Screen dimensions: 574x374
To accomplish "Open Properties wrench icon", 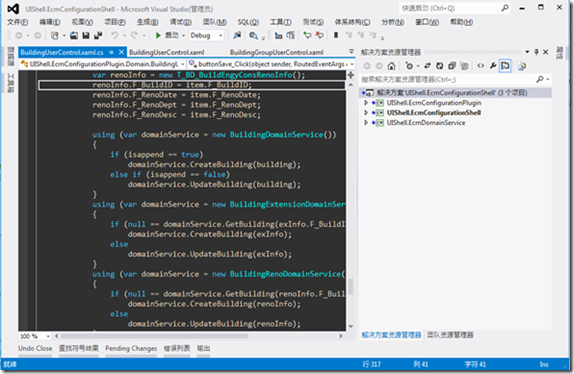I will click(493, 66).
